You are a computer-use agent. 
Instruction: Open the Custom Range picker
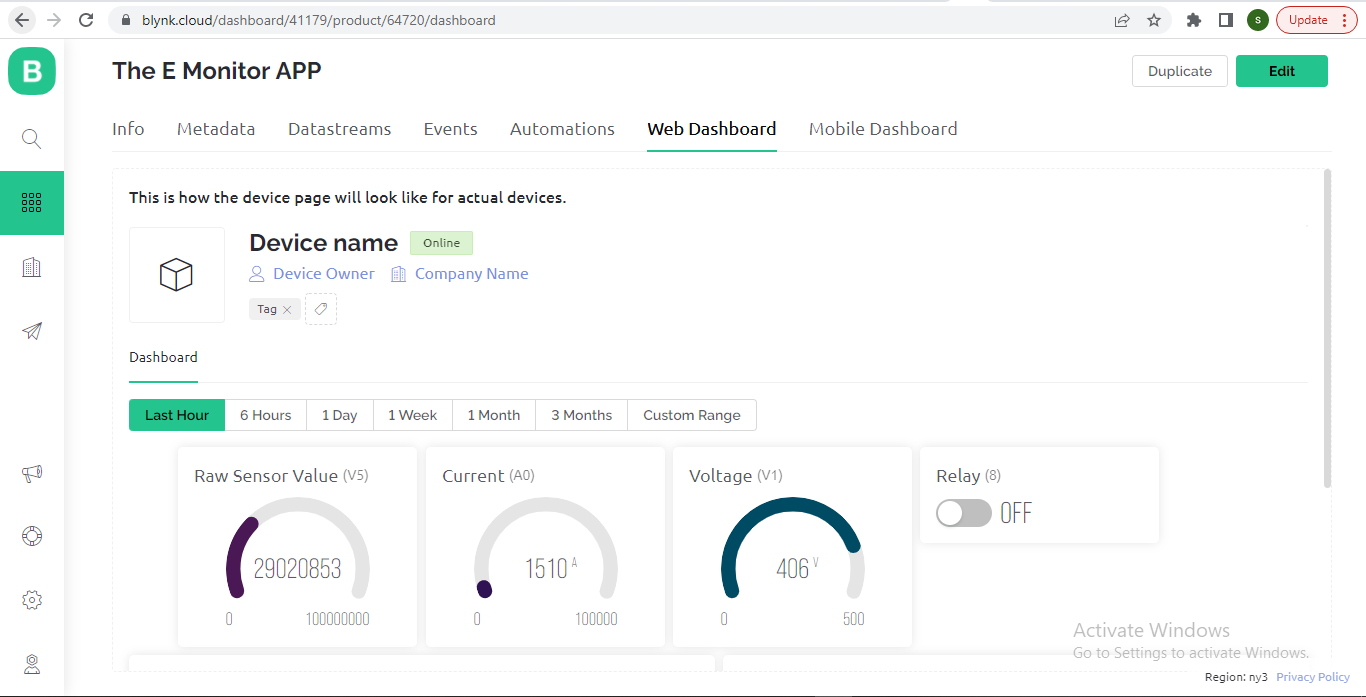pyautogui.click(x=692, y=415)
